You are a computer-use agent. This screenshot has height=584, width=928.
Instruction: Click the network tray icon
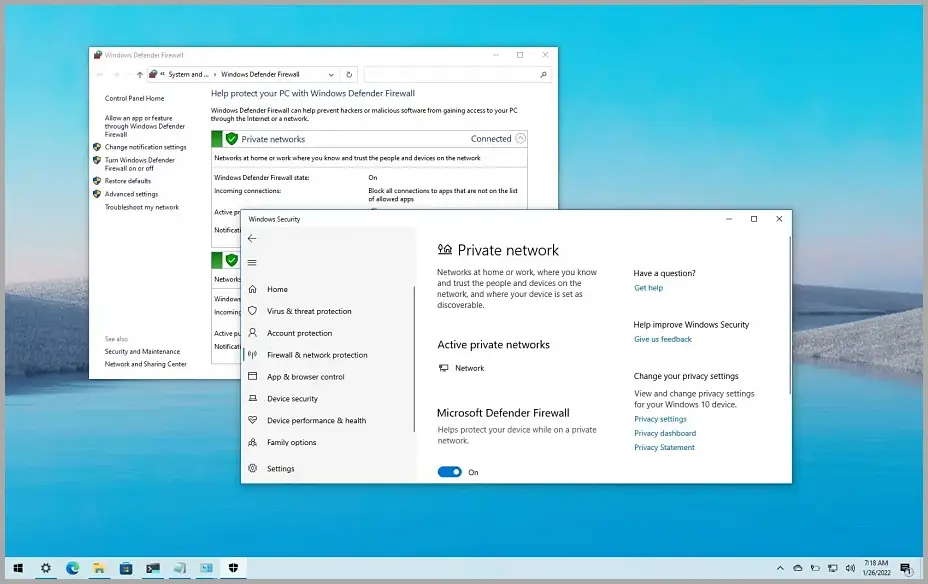click(833, 569)
